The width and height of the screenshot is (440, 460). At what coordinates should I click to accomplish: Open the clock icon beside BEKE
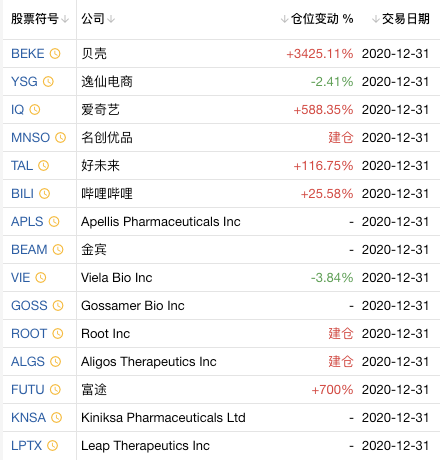pyautogui.click(x=55, y=53)
